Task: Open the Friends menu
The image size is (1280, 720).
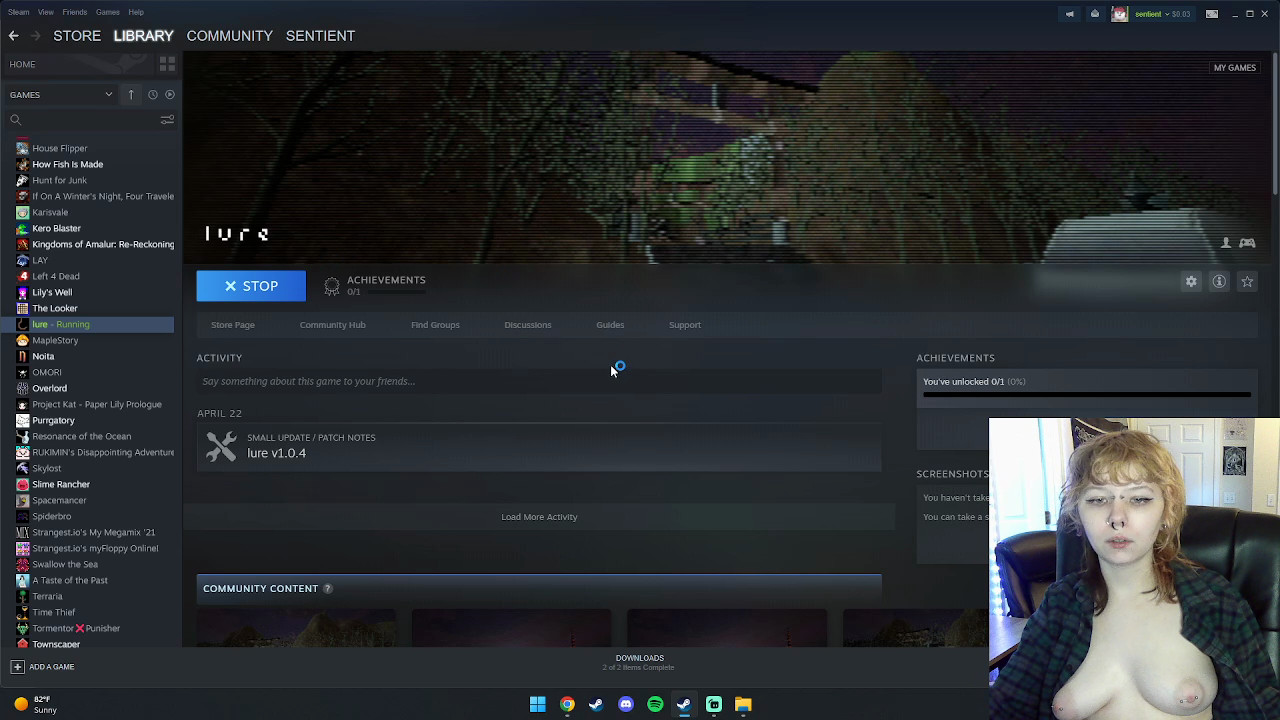Action: coord(74,12)
